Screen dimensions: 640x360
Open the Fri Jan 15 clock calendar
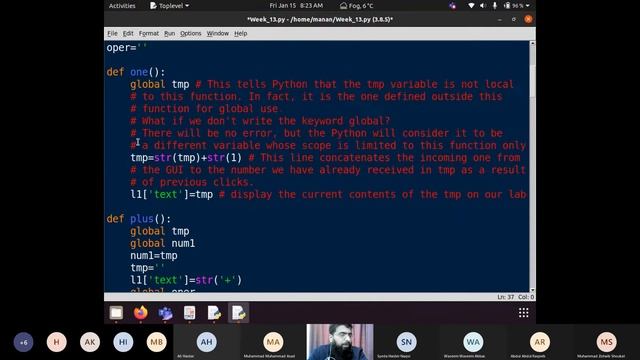[296, 6]
